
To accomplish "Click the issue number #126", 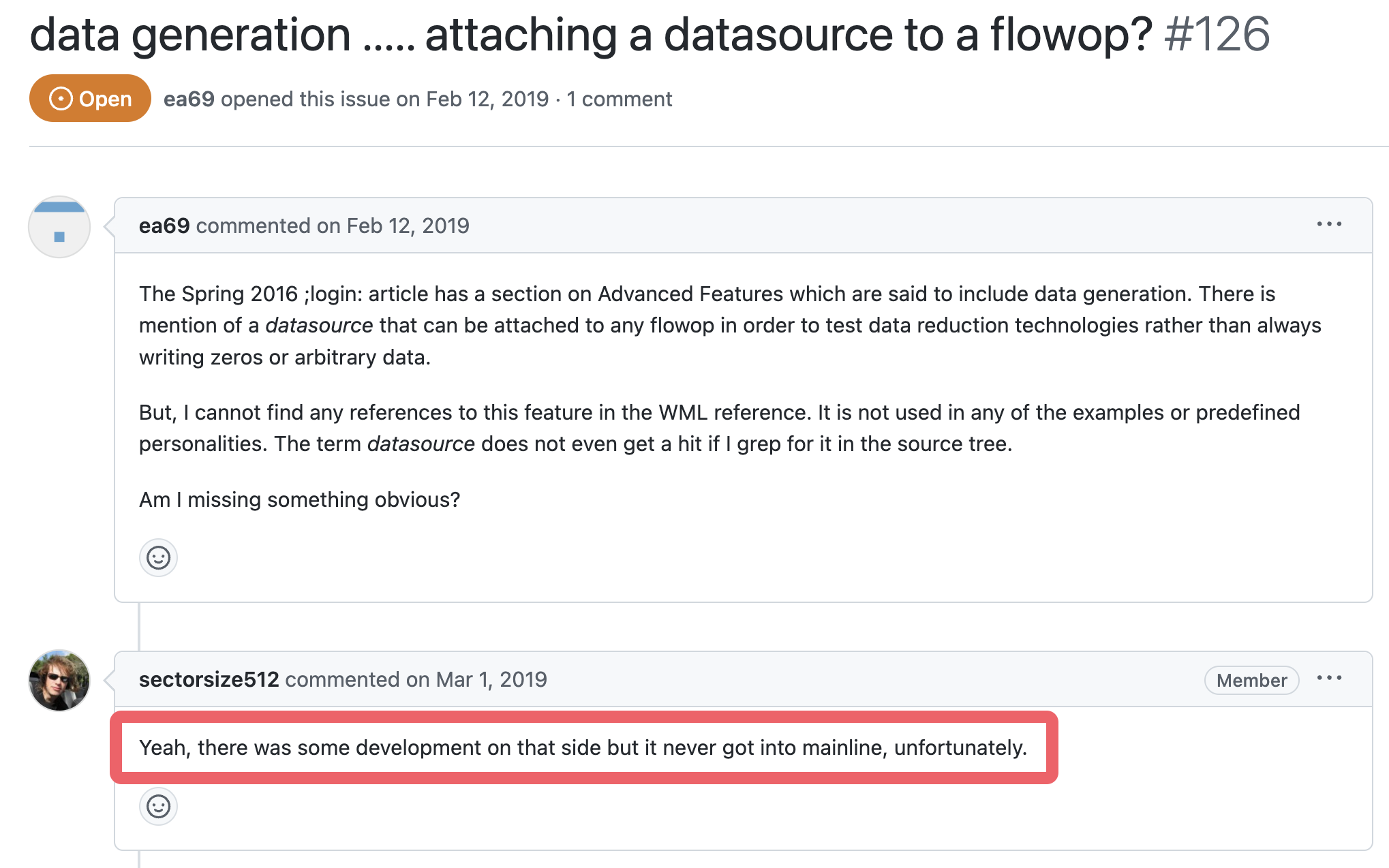I will pyautogui.click(x=1217, y=34).
